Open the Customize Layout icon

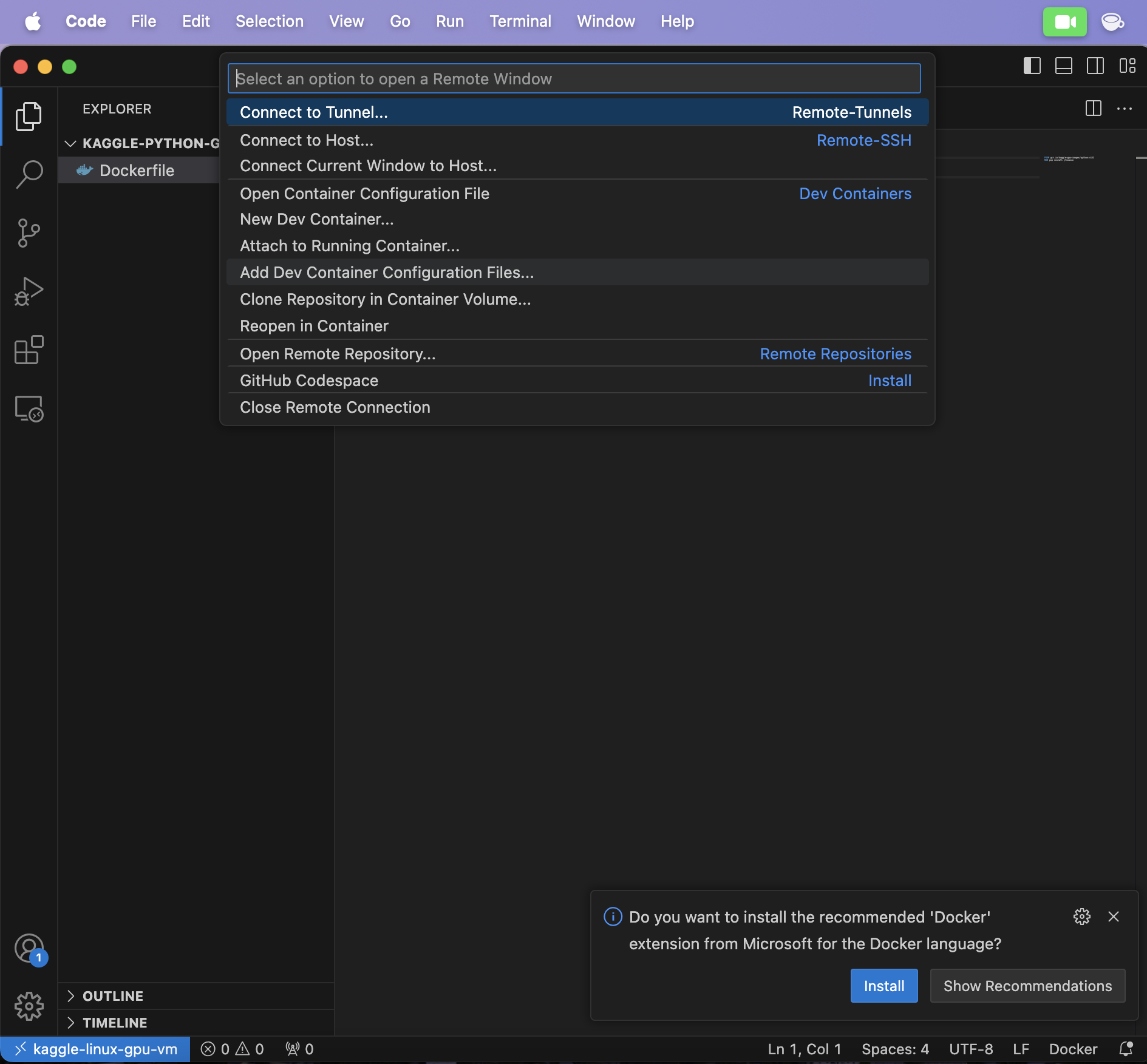point(1128,66)
